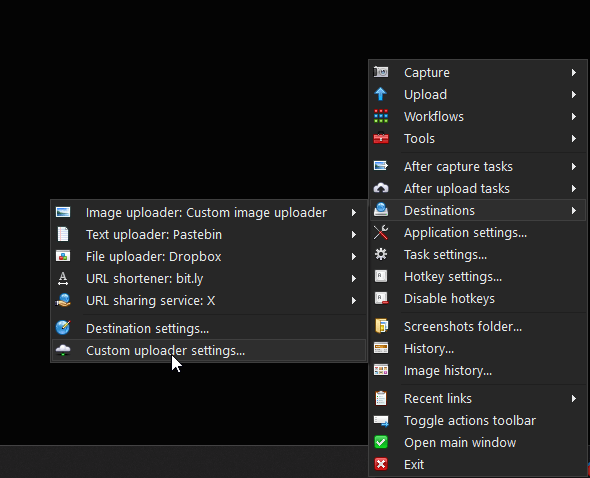Click the drive icon beside Destinations
Screen dimensions: 590x478
(381, 210)
